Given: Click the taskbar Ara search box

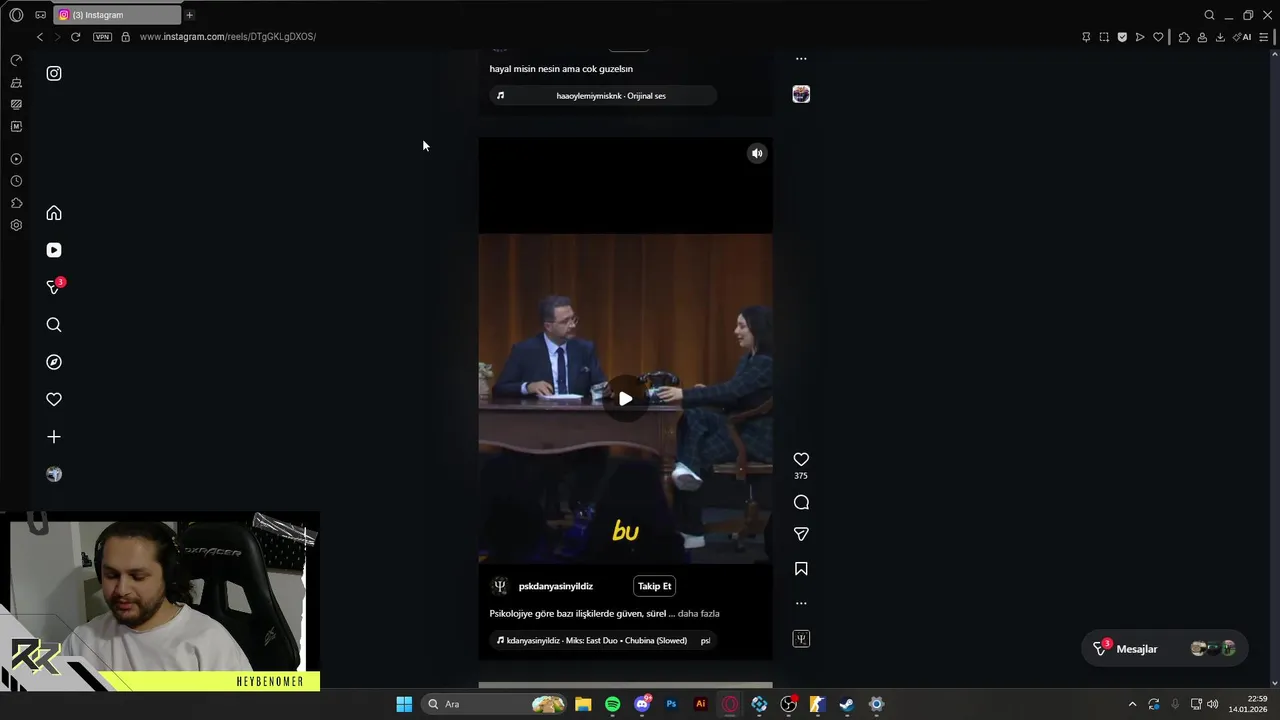Looking at the screenshot, I should tap(495, 704).
